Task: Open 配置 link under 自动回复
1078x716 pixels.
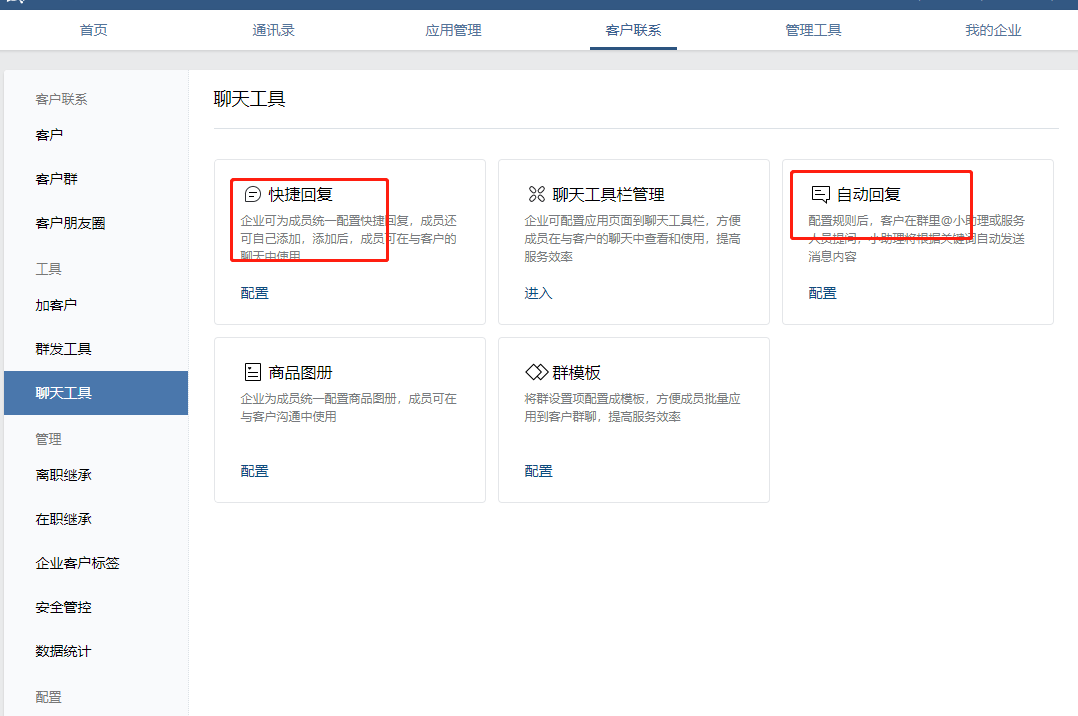Action: 823,293
